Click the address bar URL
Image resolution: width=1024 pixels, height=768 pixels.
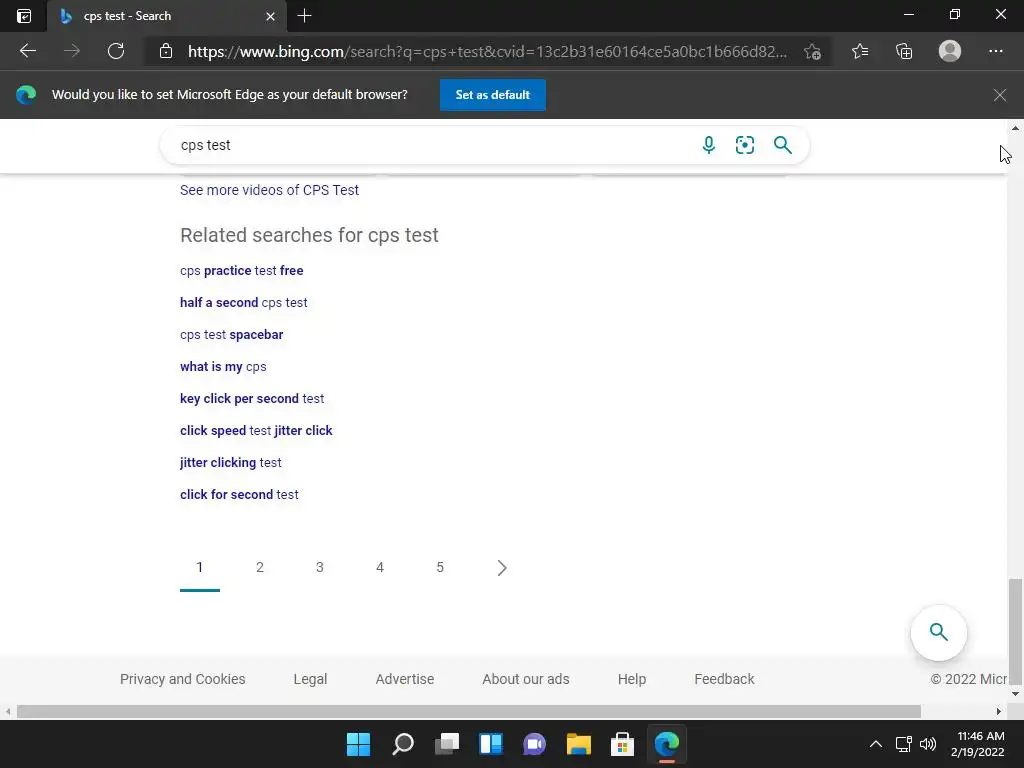coord(487,52)
